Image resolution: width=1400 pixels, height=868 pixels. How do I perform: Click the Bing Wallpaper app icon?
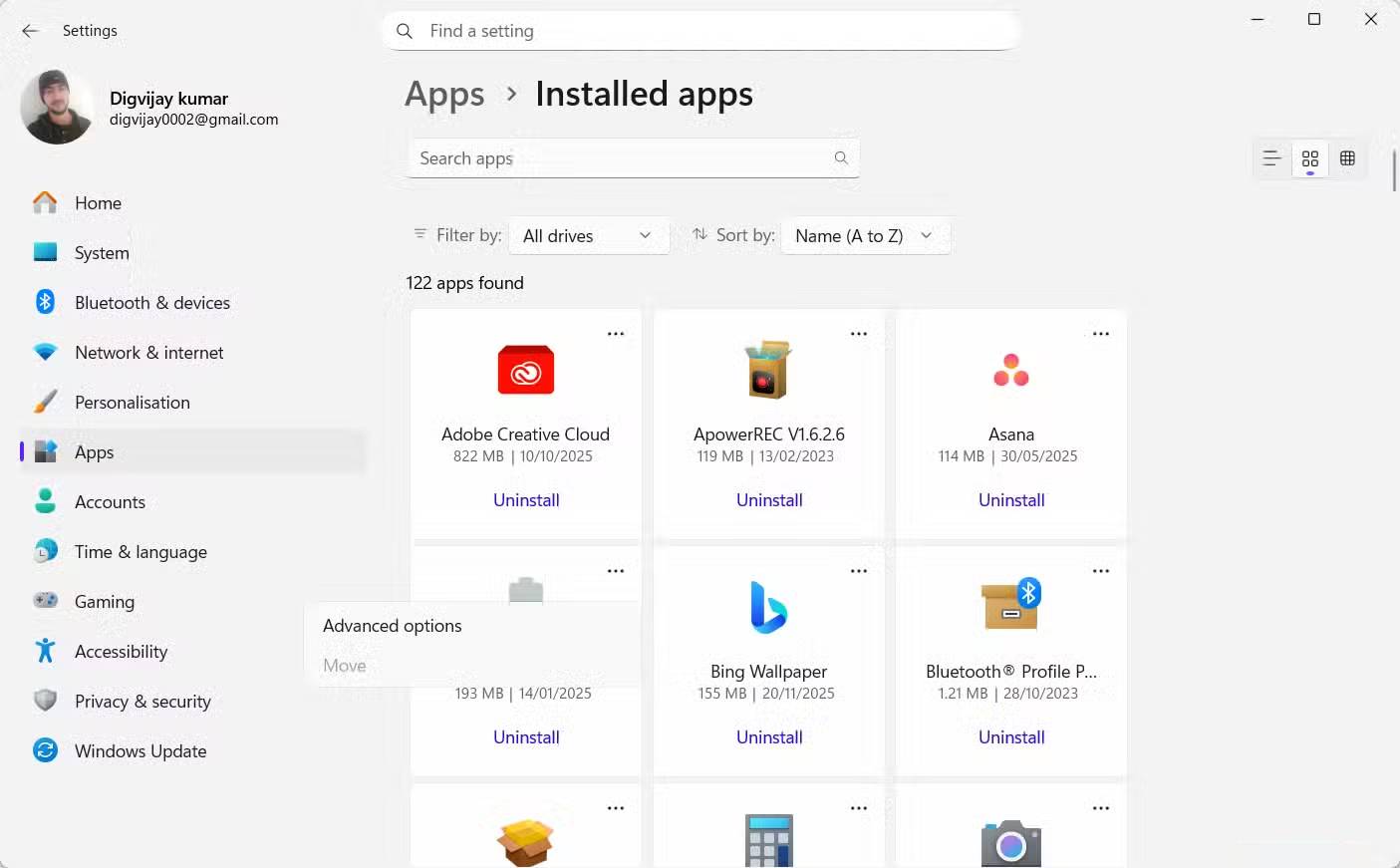[x=768, y=607]
